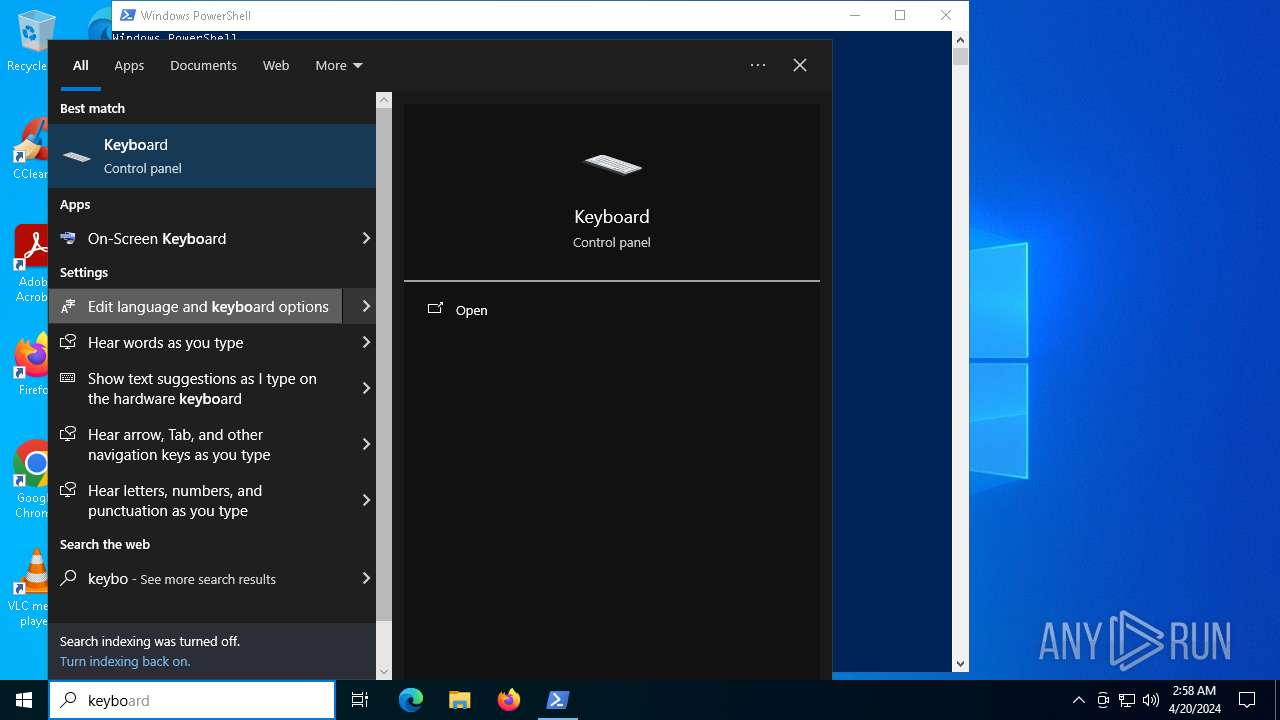This screenshot has height=720, width=1280.
Task: Close the search panel
Action: click(800, 65)
